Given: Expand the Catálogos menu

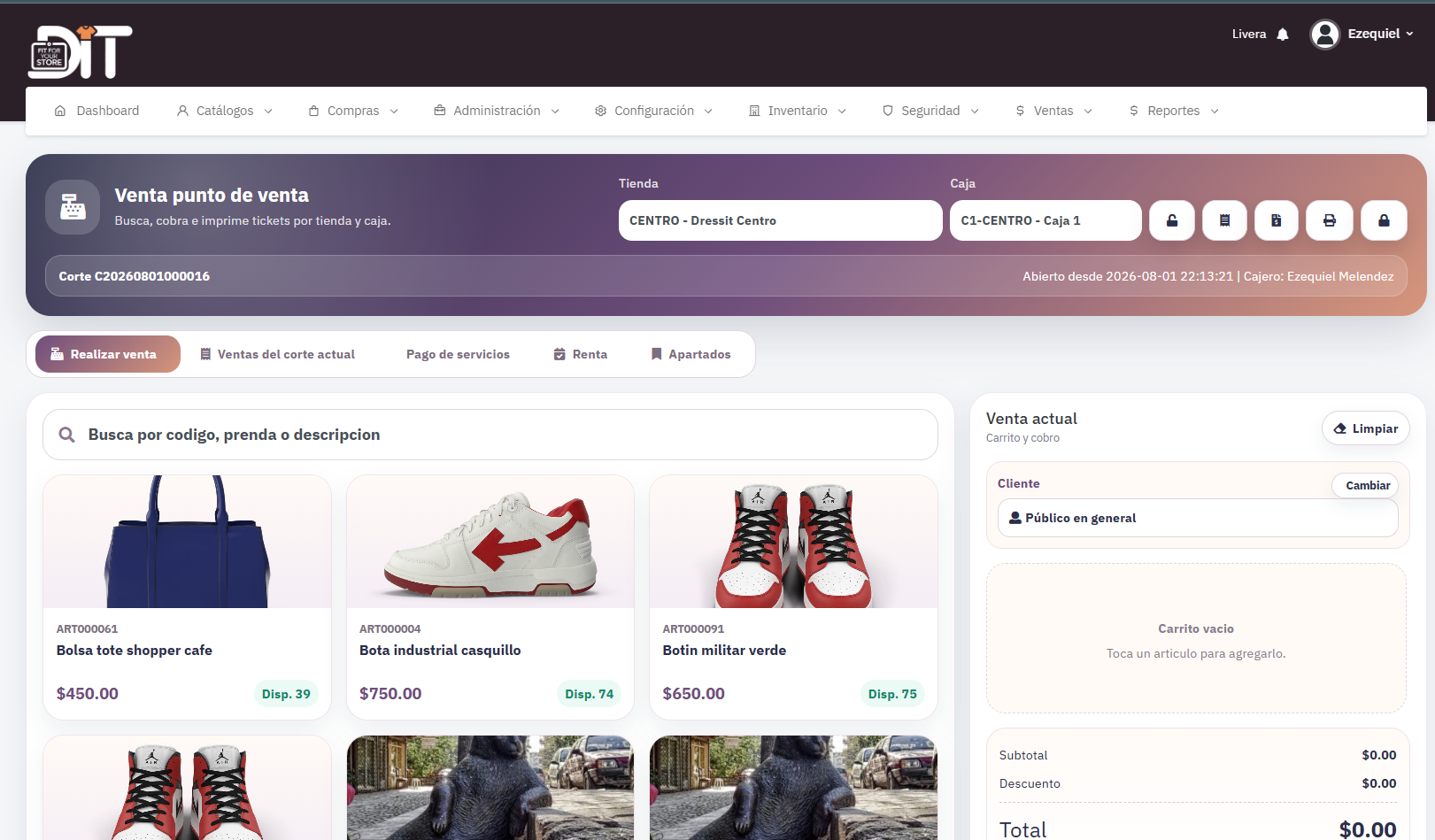Looking at the screenshot, I should (225, 111).
